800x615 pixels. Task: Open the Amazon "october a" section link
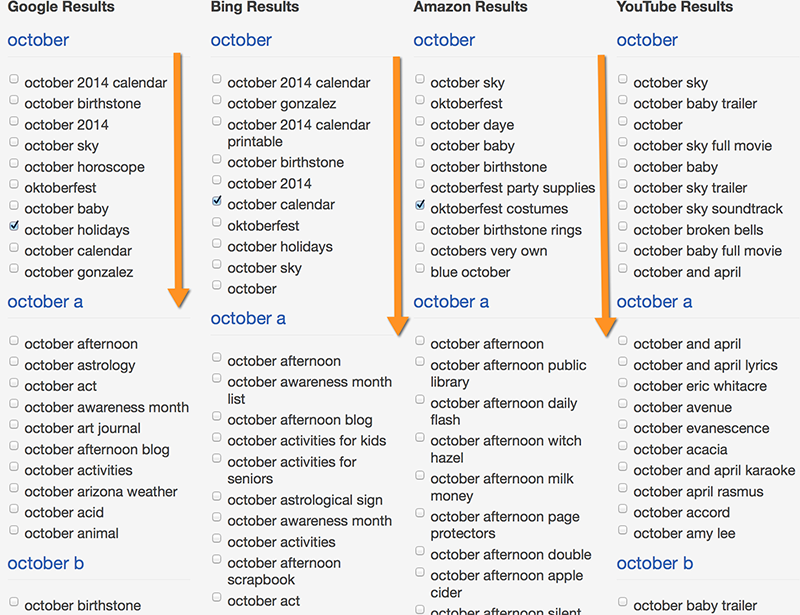click(x=451, y=302)
